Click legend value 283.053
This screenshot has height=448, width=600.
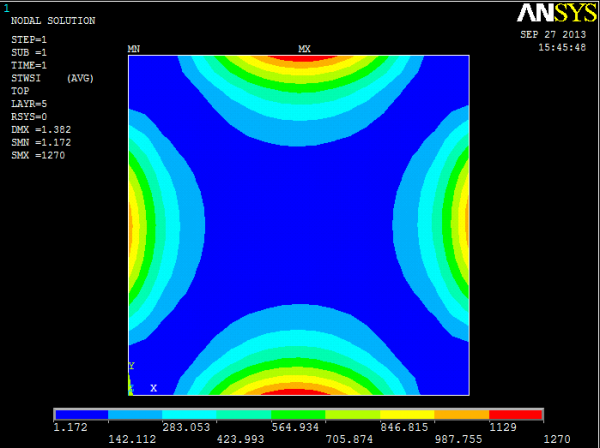pos(186,427)
